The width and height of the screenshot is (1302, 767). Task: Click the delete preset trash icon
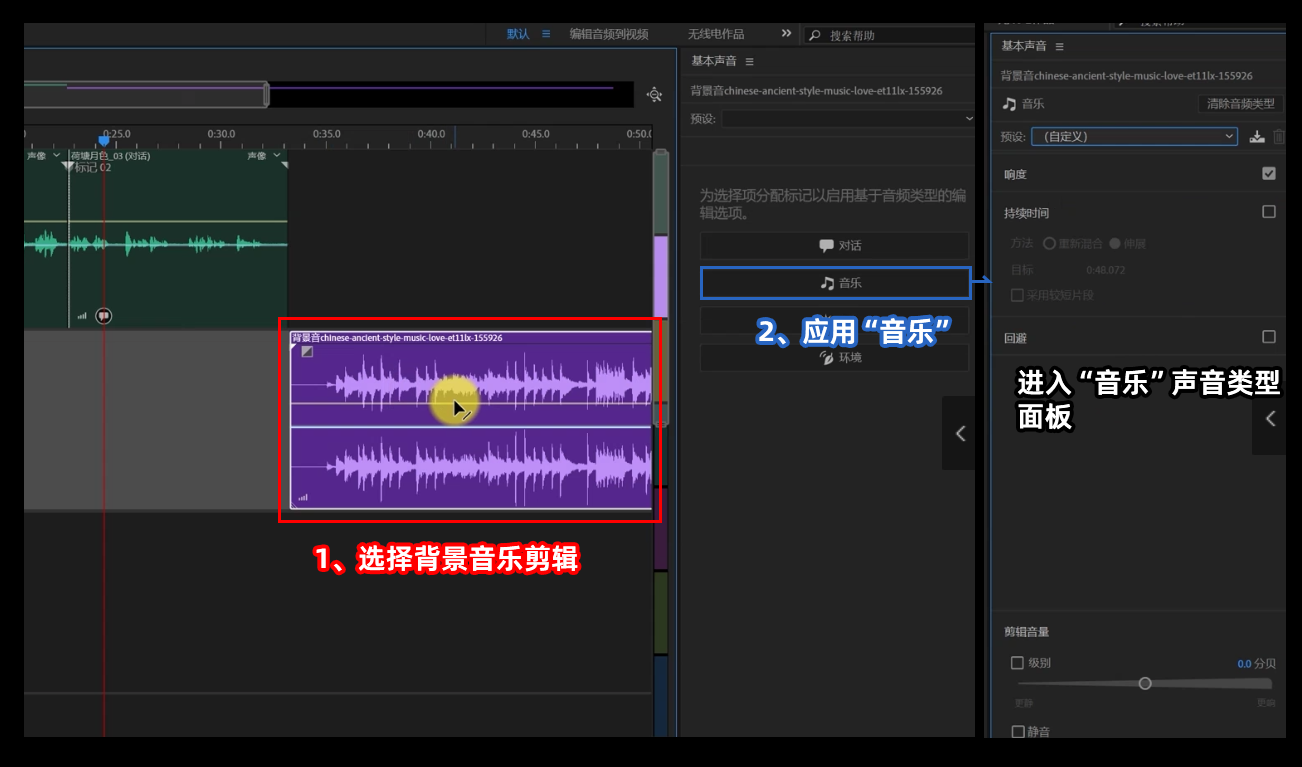(x=1279, y=137)
